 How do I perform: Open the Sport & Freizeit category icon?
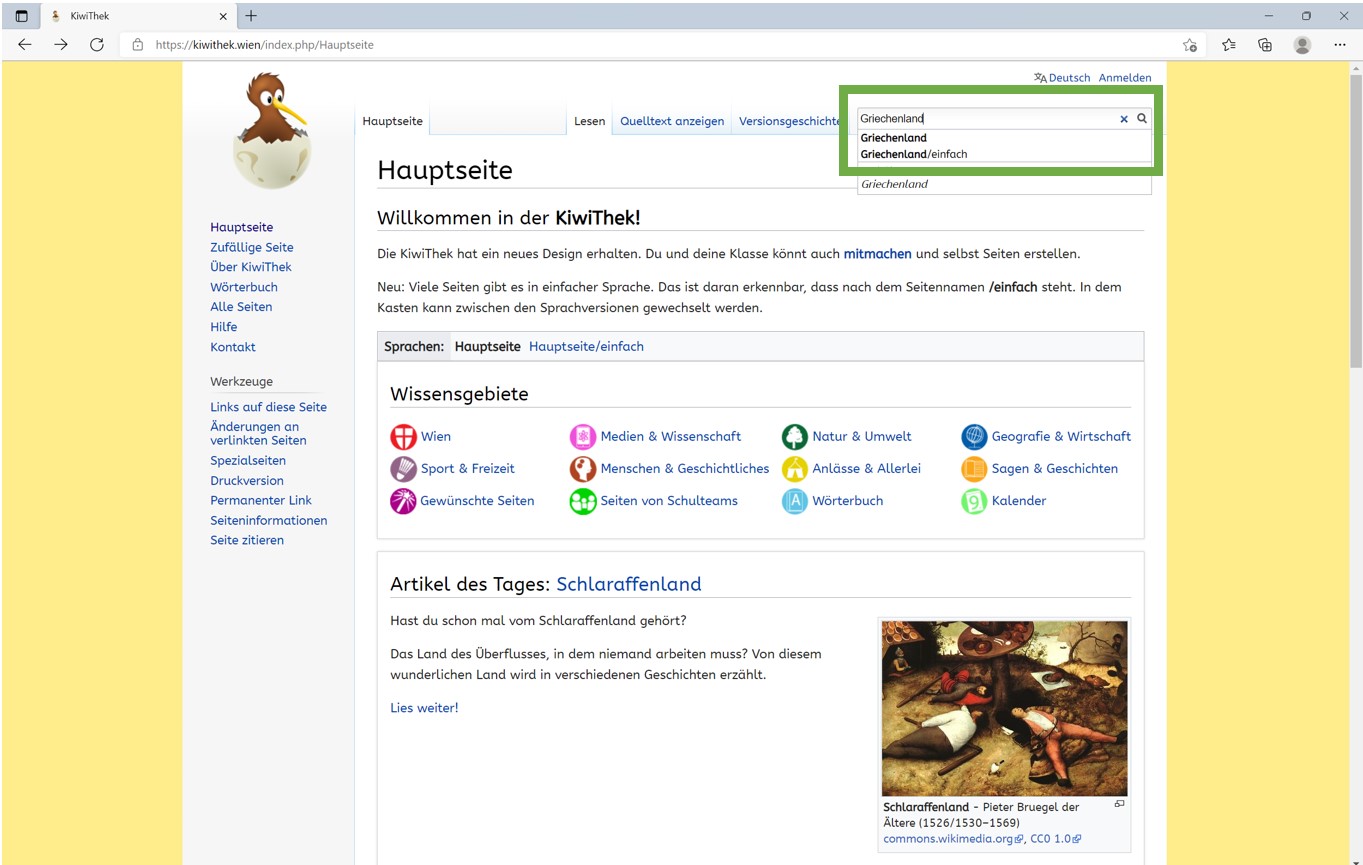403,469
